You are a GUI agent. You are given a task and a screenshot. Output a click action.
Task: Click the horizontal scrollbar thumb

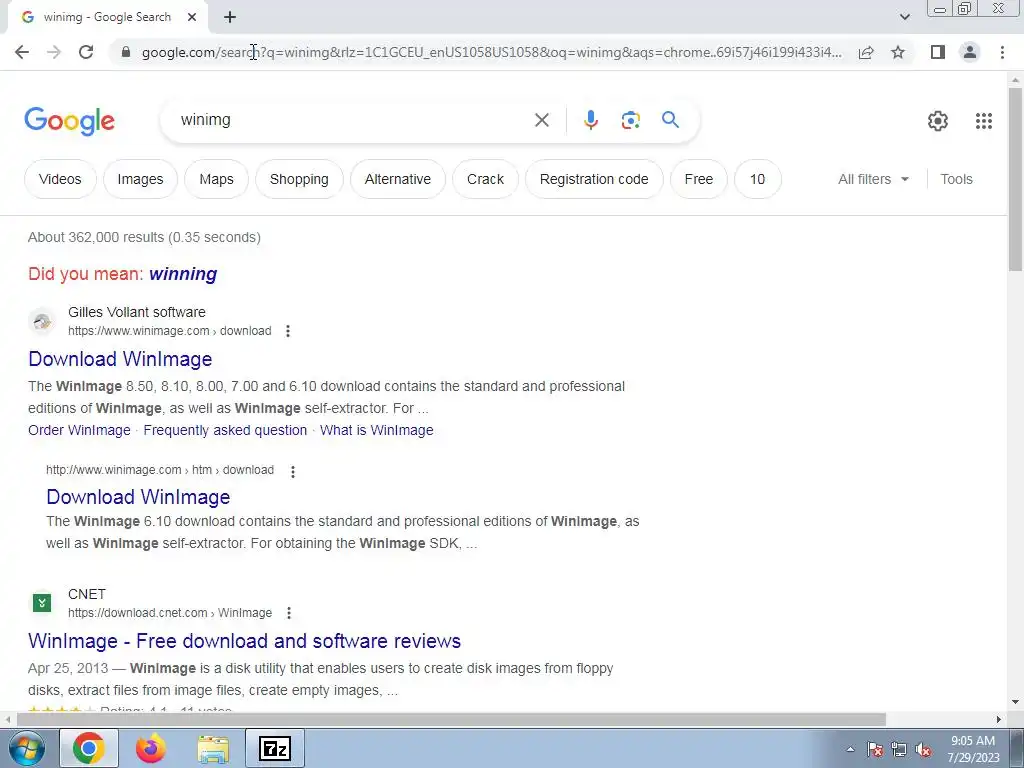tap(451, 720)
